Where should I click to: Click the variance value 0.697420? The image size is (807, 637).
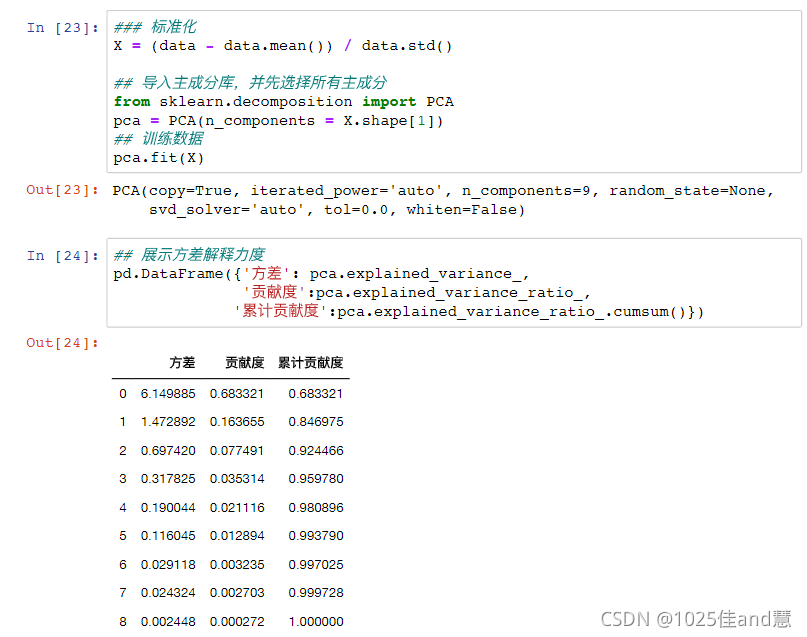(x=168, y=451)
